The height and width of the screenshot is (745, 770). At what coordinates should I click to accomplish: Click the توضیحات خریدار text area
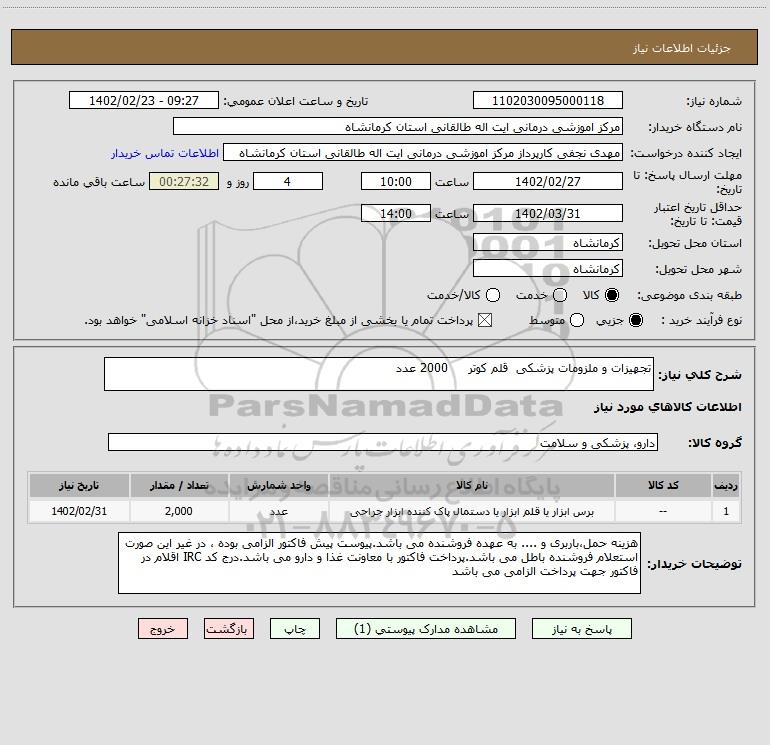[x=380, y=563]
